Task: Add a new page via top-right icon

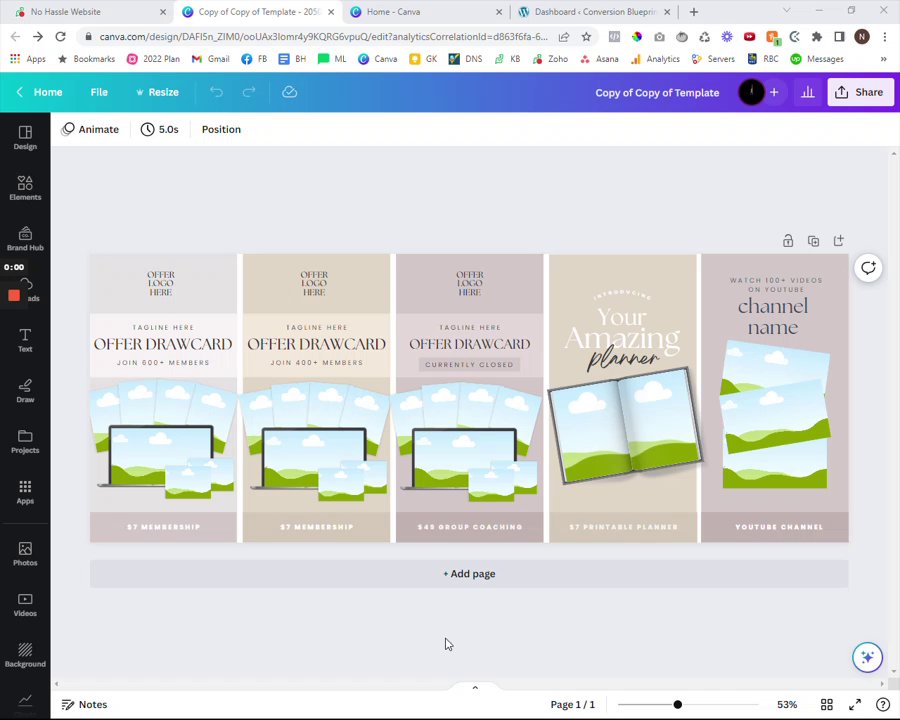Action: (839, 241)
